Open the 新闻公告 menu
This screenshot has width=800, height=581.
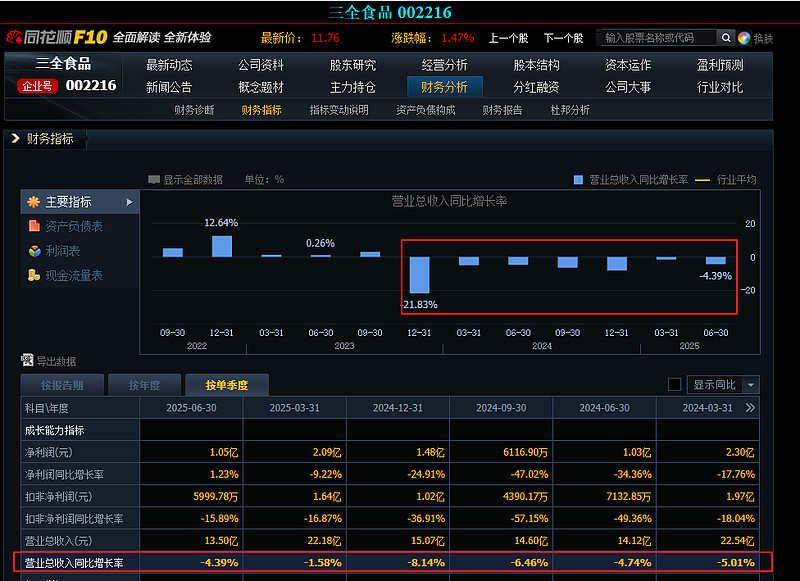pyautogui.click(x=169, y=87)
